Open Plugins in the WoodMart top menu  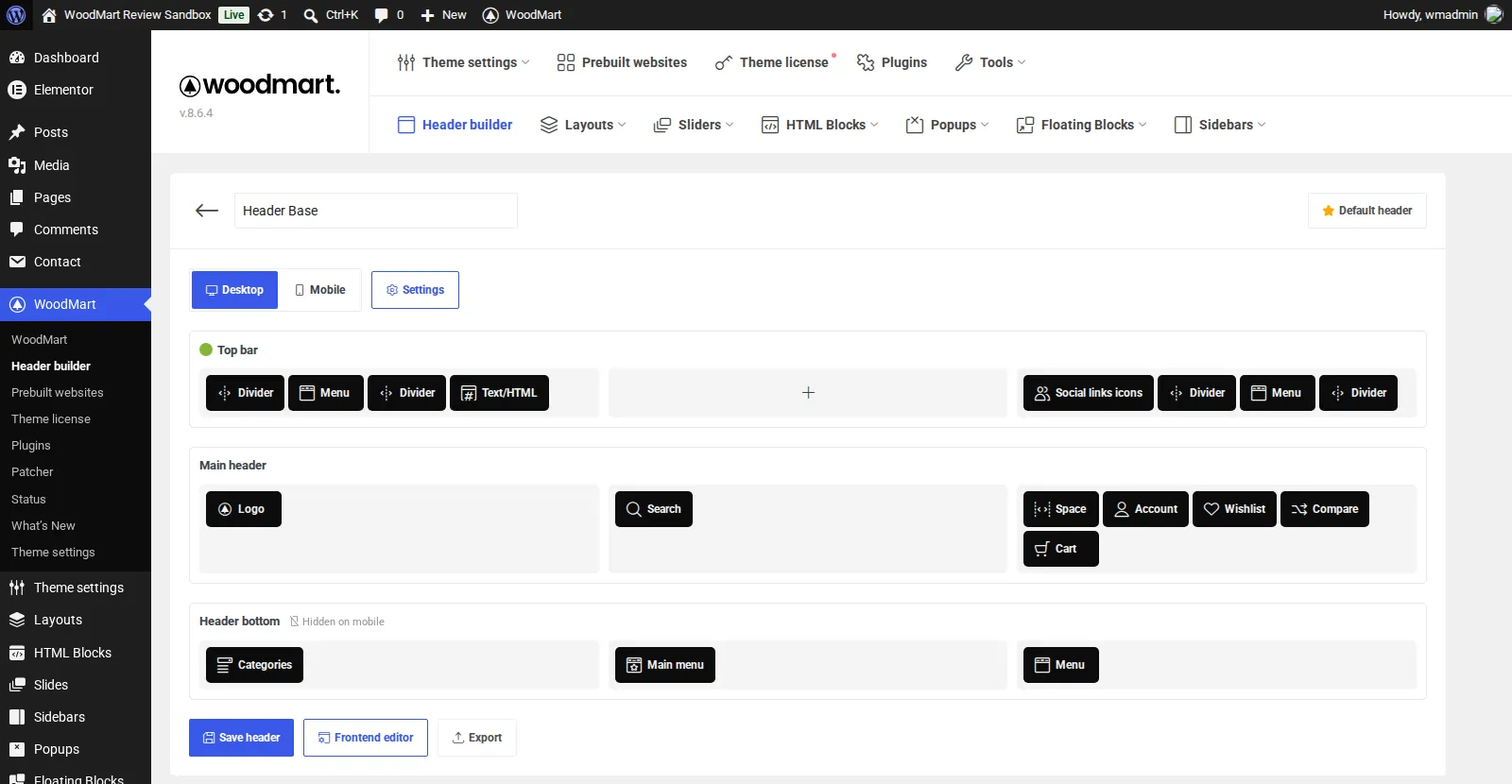pos(891,62)
